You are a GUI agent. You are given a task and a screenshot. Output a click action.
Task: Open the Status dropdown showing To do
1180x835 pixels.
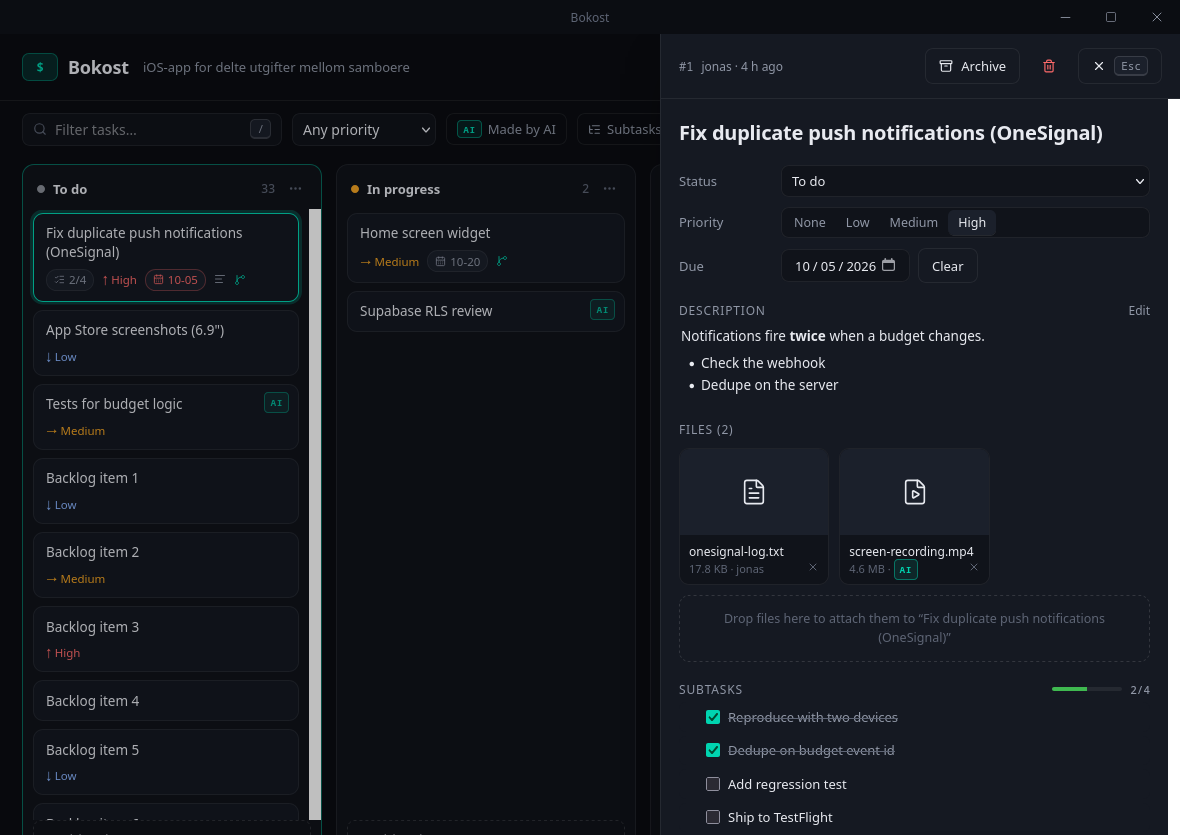(965, 181)
